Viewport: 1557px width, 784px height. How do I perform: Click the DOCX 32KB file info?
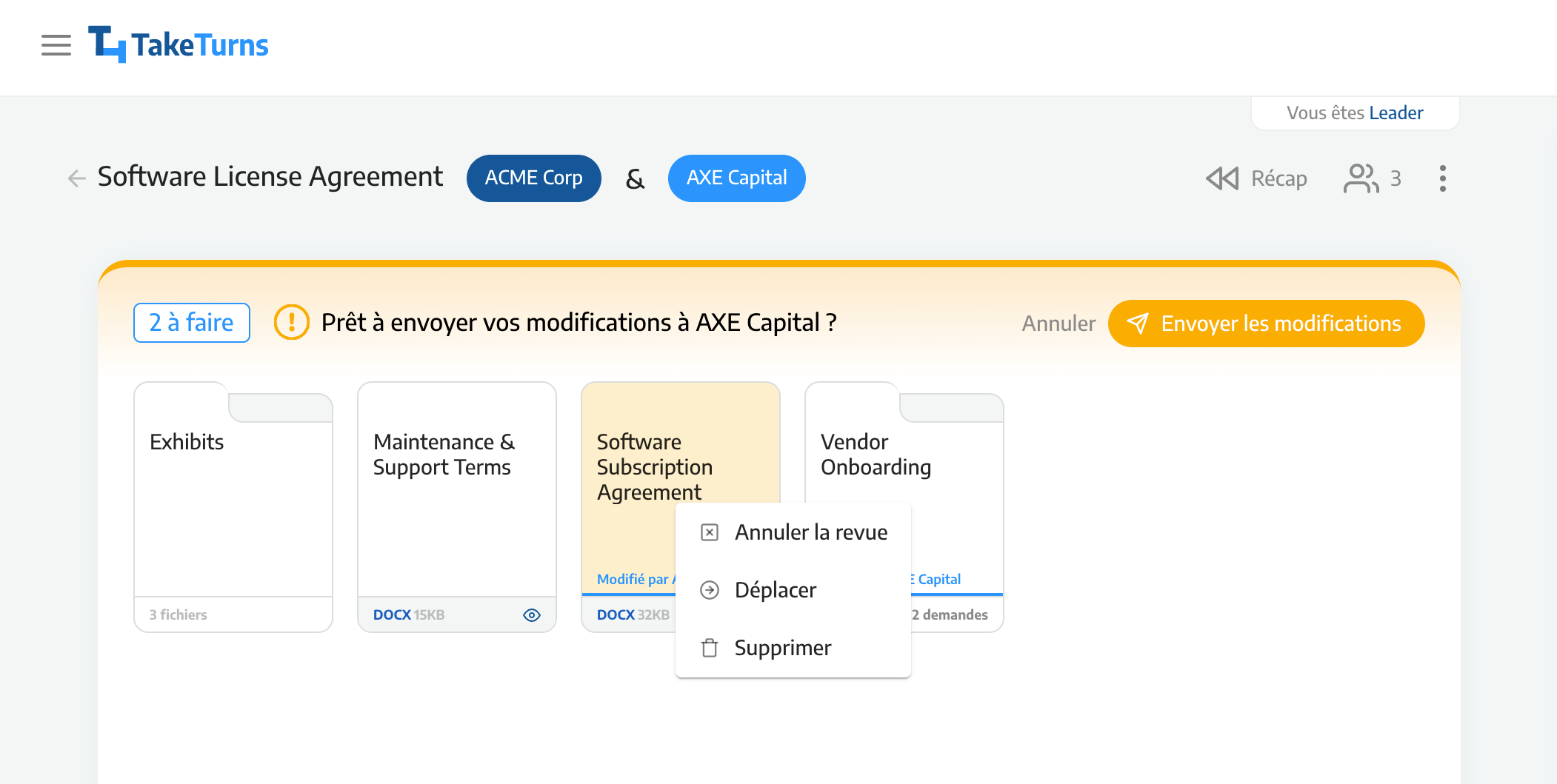pyautogui.click(x=633, y=615)
